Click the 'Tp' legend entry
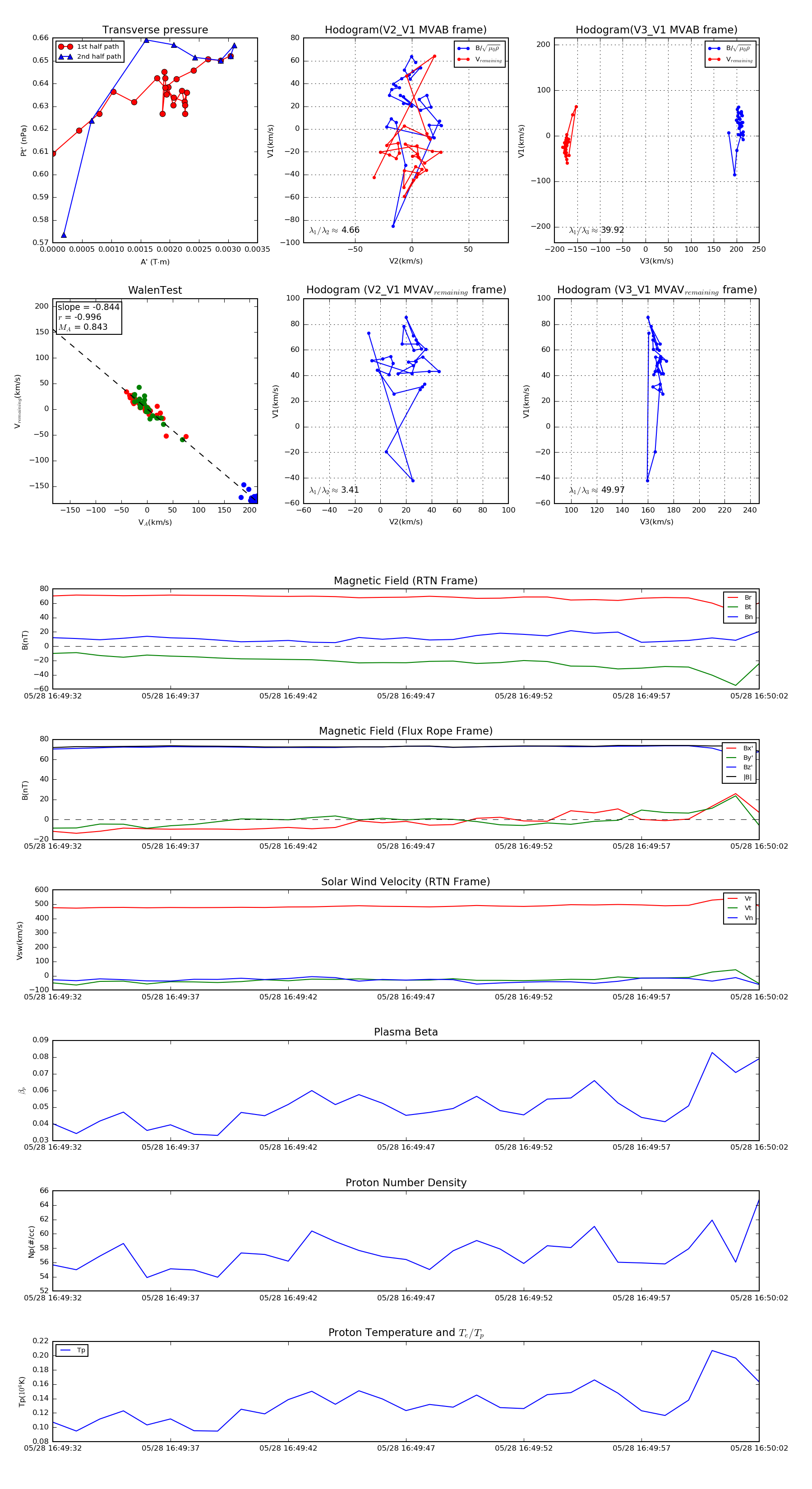 [72, 1350]
